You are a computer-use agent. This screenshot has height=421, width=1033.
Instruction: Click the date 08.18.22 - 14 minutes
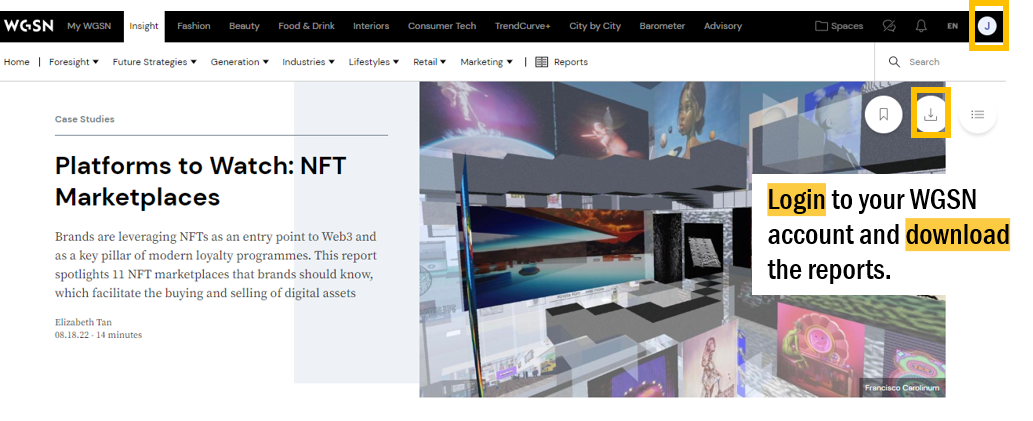tap(98, 335)
